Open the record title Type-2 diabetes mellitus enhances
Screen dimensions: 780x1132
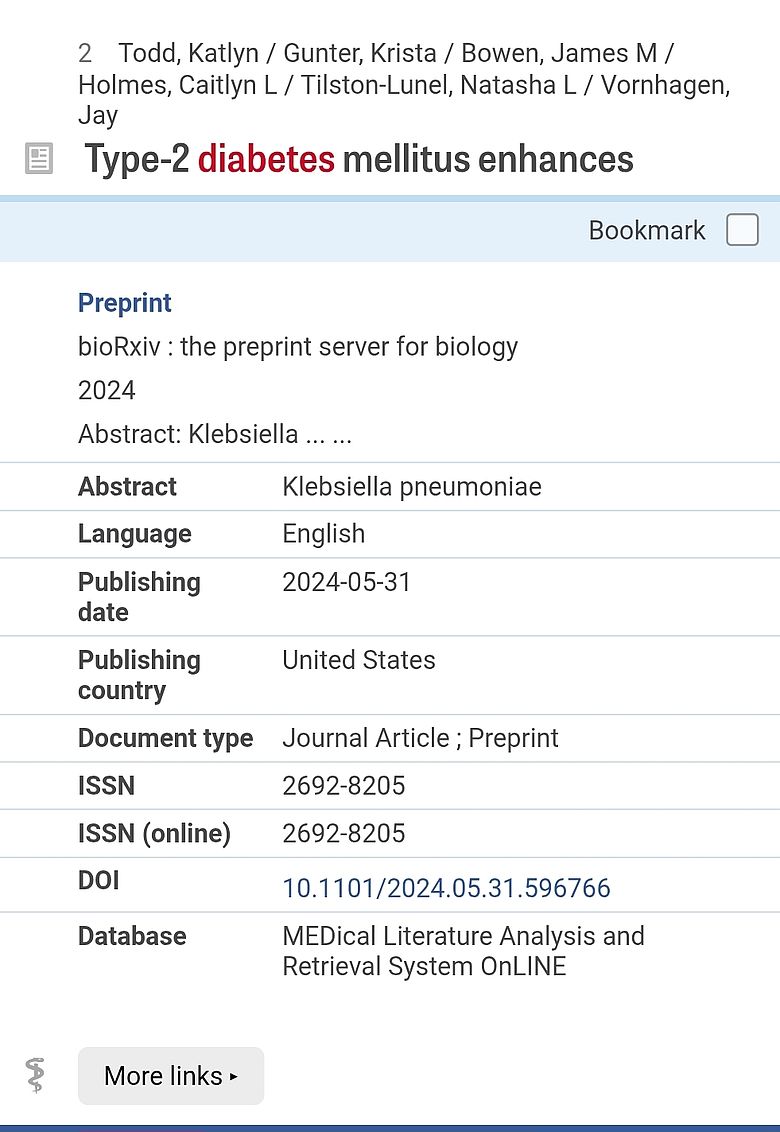pos(358,158)
